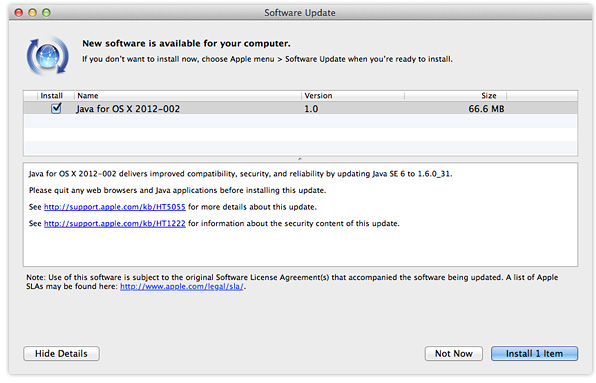Click the Install 1 Item button
The height and width of the screenshot is (383, 596).
click(x=534, y=353)
